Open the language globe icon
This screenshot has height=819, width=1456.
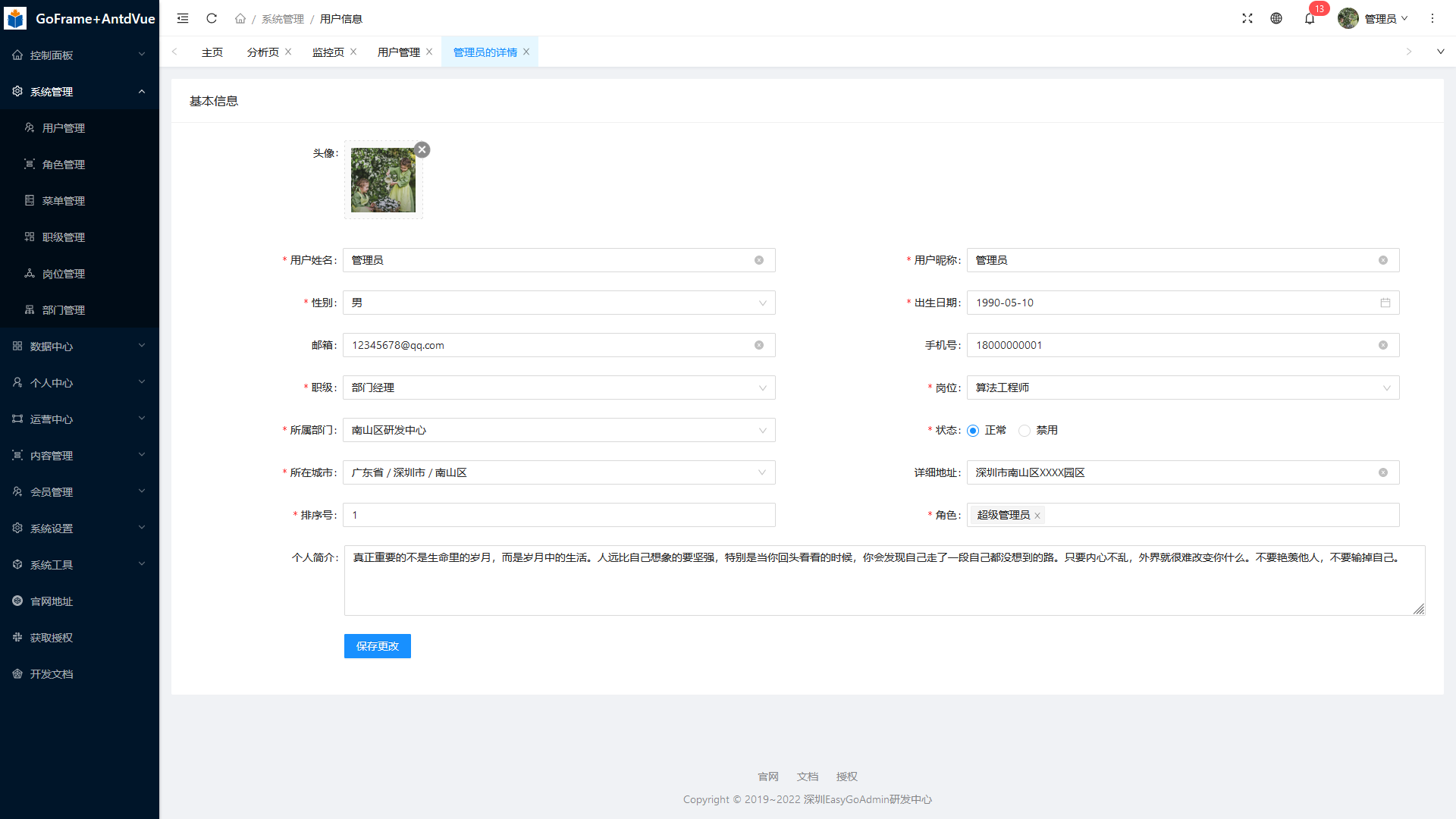pyautogui.click(x=1276, y=18)
